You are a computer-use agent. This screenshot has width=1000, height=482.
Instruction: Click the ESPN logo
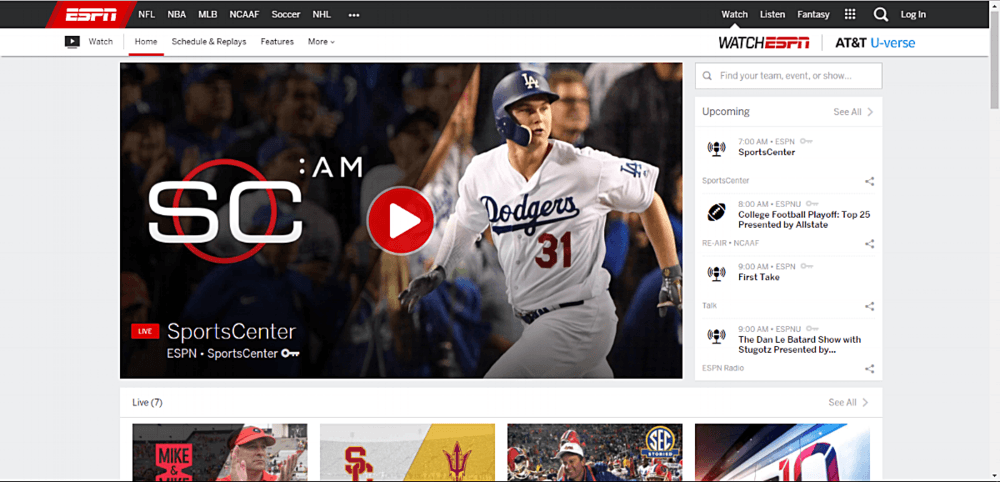point(91,14)
